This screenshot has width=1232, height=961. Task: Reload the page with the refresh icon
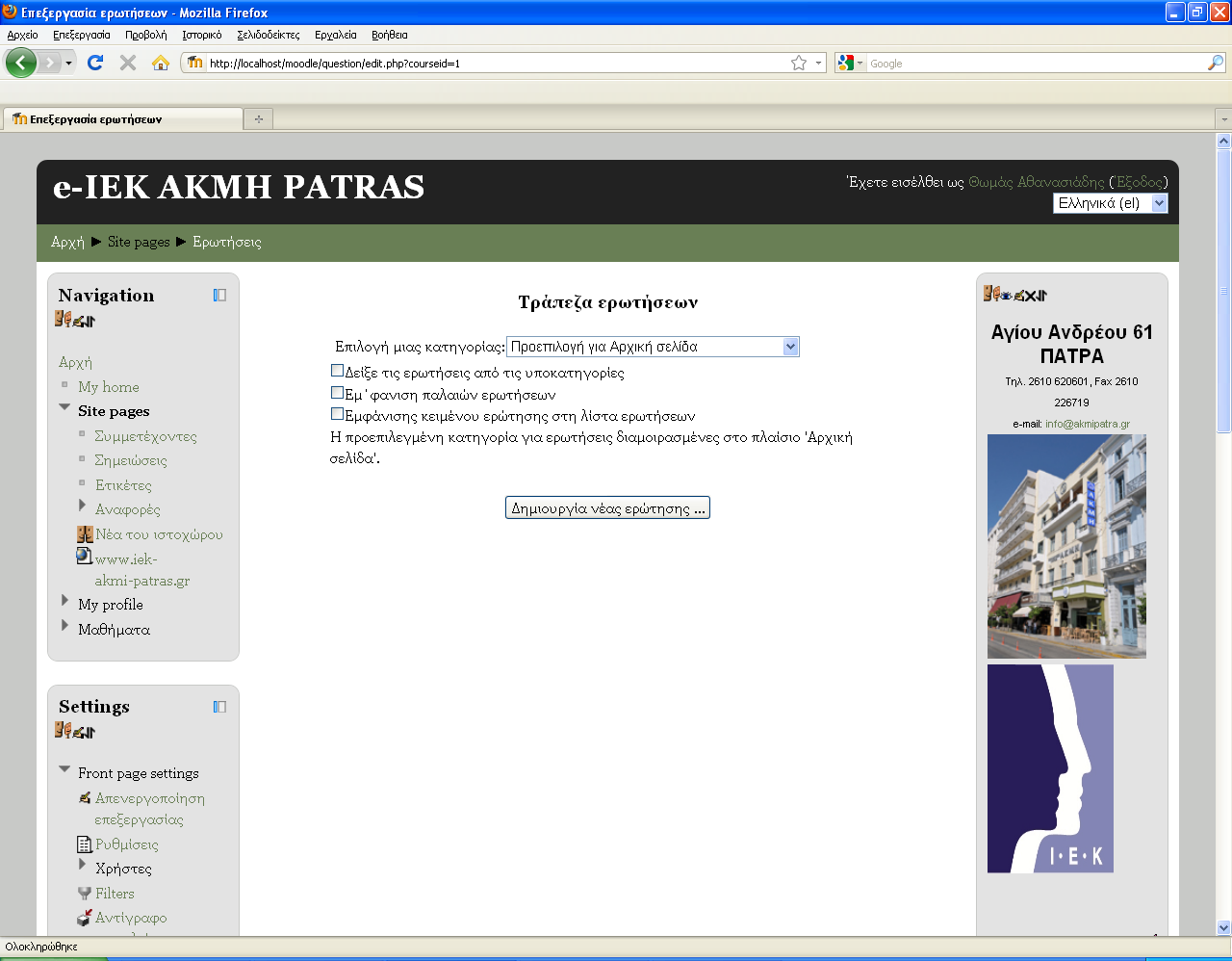click(94, 63)
